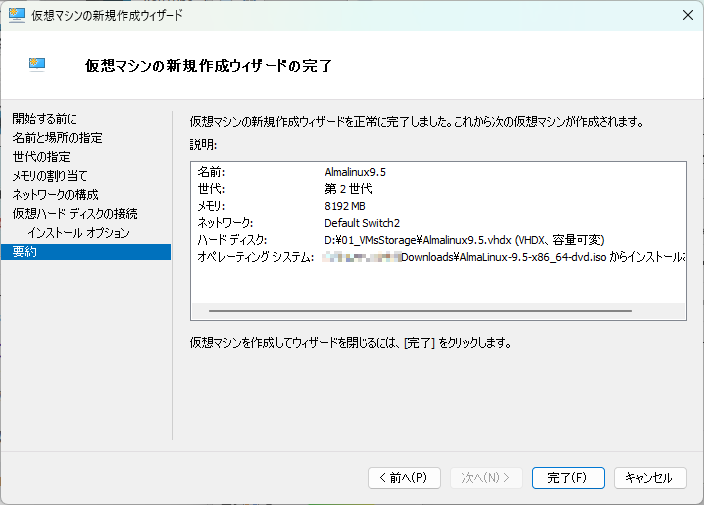Click the Almalinux9.5 name value
This screenshot has height=505, width=704.
pos(355,172)
